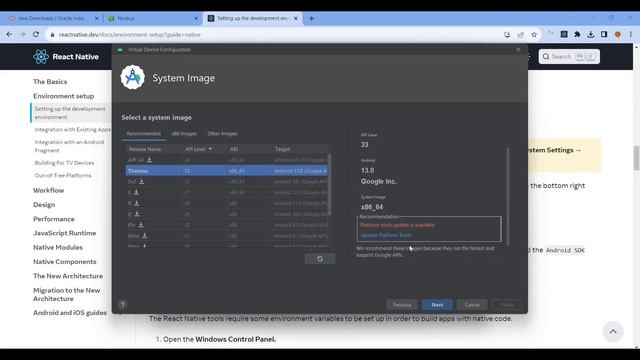Open the browser three-dot menu
The width and height of the screenshot is (640, 360).
[x=631, y=35]
